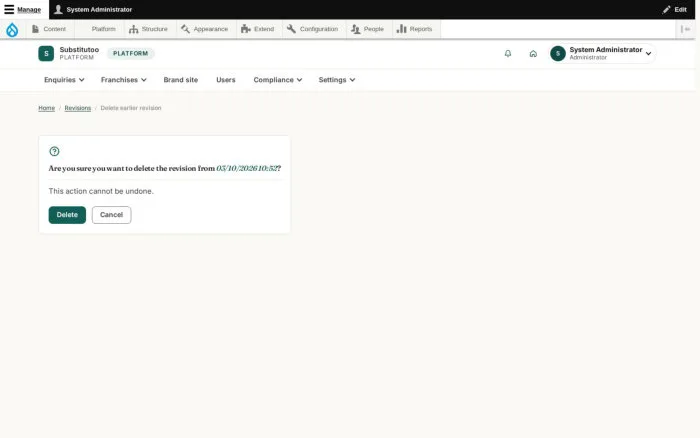700x438 pixels.
Task: Open the Content admin menu
Action: (49, 29)
